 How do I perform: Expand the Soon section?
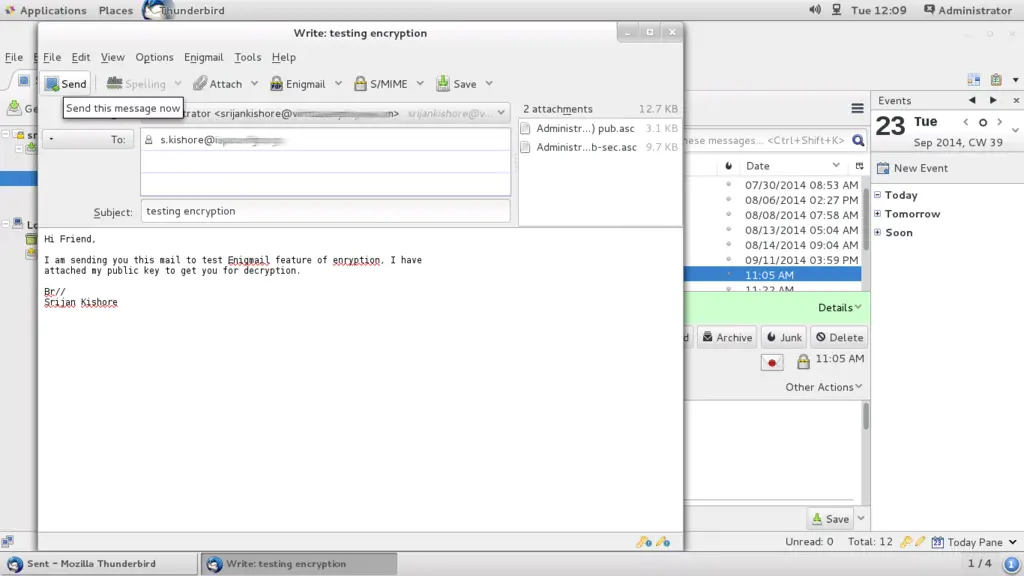[878, 232]
